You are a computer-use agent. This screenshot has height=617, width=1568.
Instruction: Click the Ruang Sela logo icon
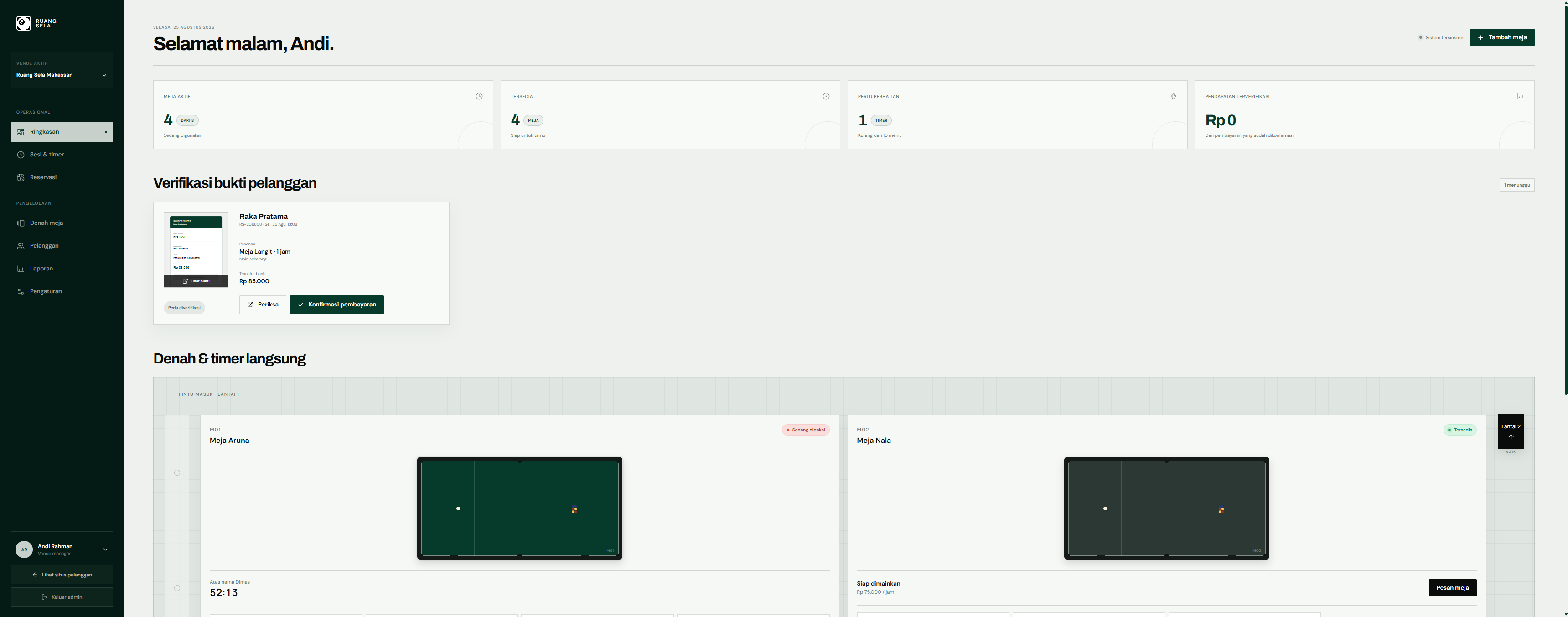tap(23, 23)
